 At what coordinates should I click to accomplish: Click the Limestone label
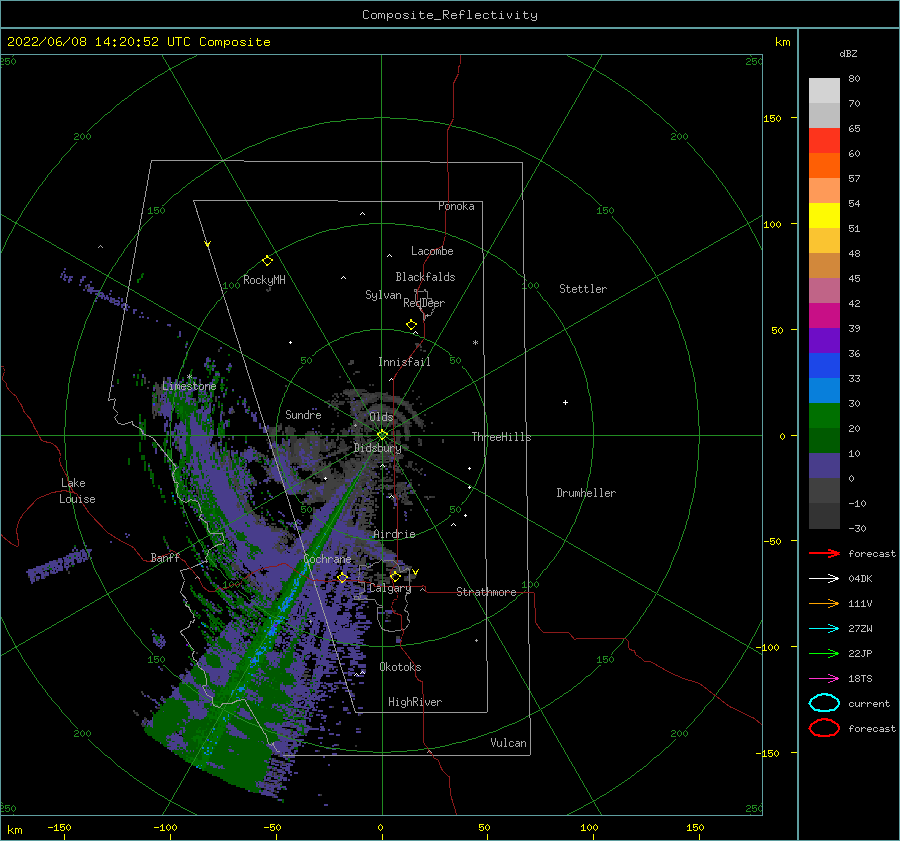(x=189, y=386)
